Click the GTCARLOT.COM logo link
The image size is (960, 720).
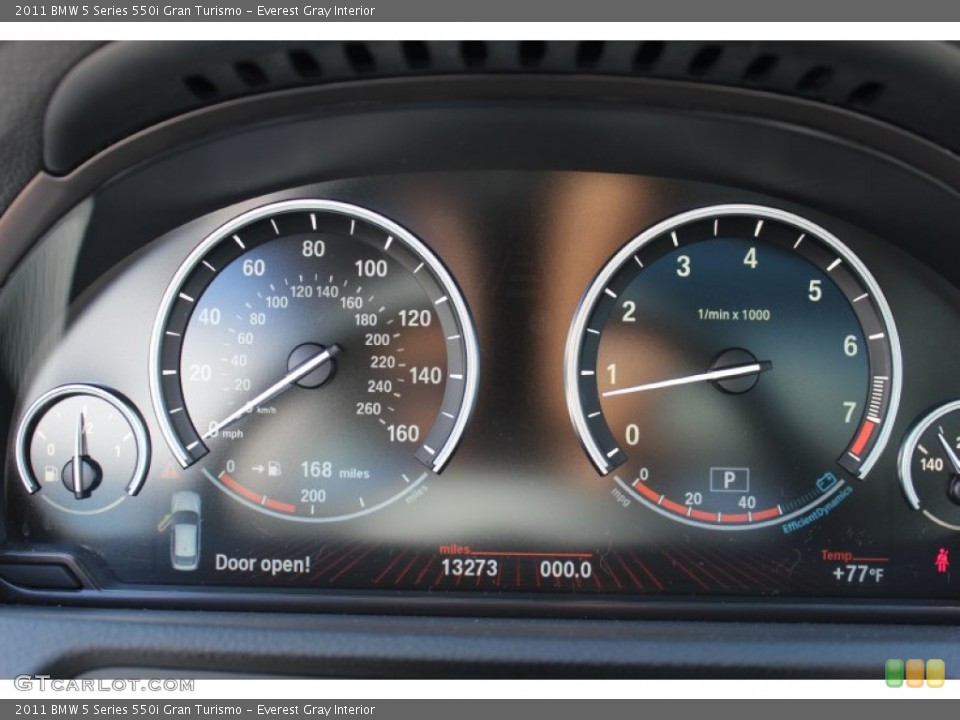(x=104, y=684)
